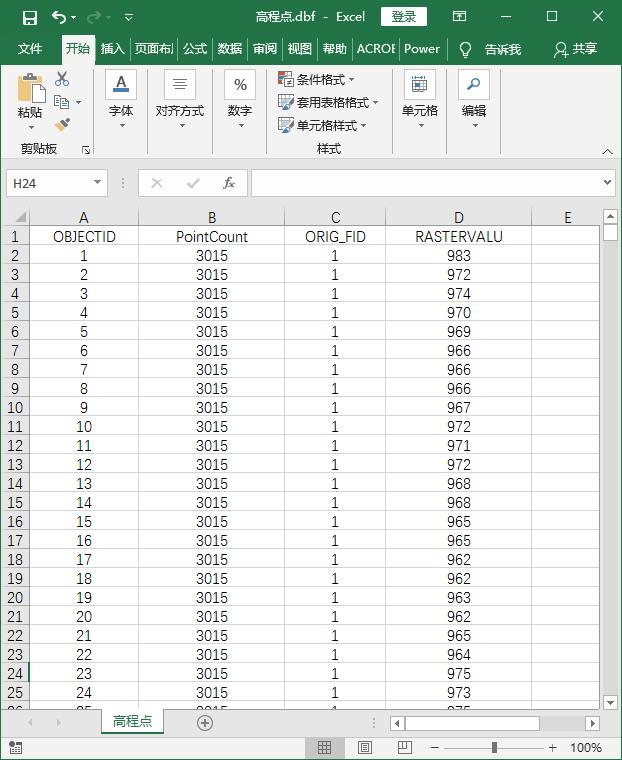The image size is (622, 760).
Task: Click the 登录 sign-in button
Action: [404, 16]
